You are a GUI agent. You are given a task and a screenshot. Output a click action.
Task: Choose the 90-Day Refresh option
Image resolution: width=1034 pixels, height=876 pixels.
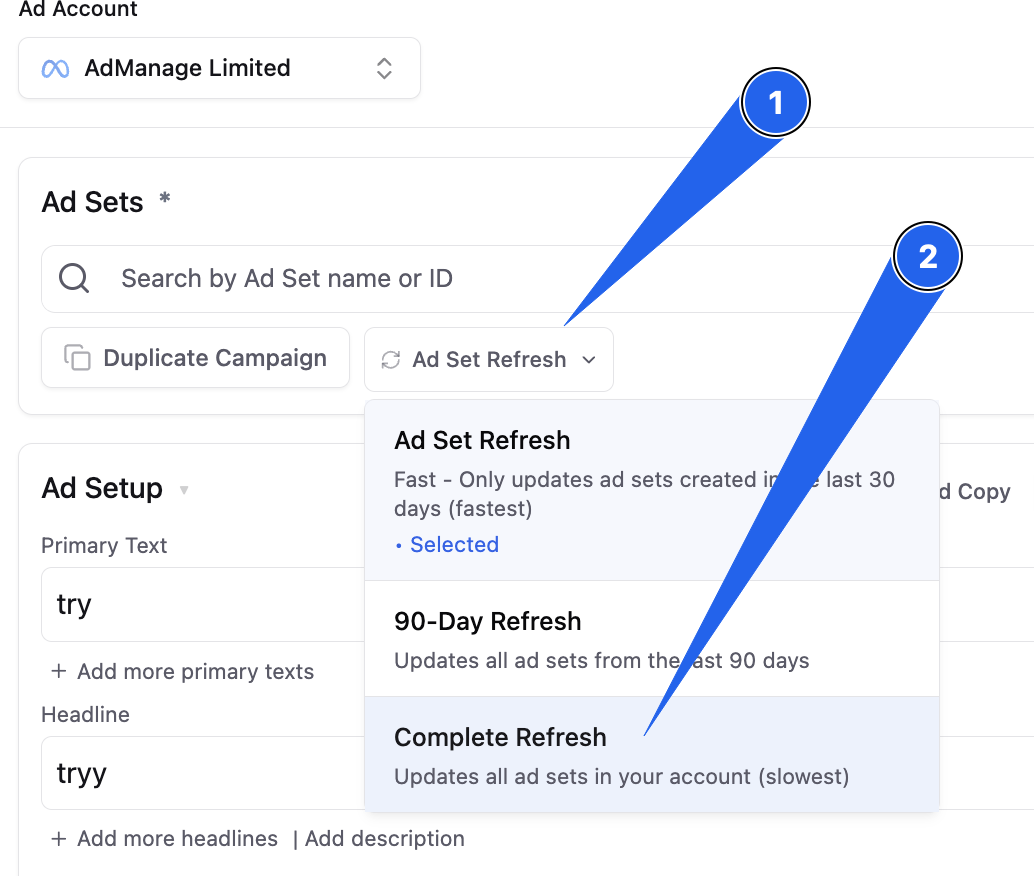[652, 639]
